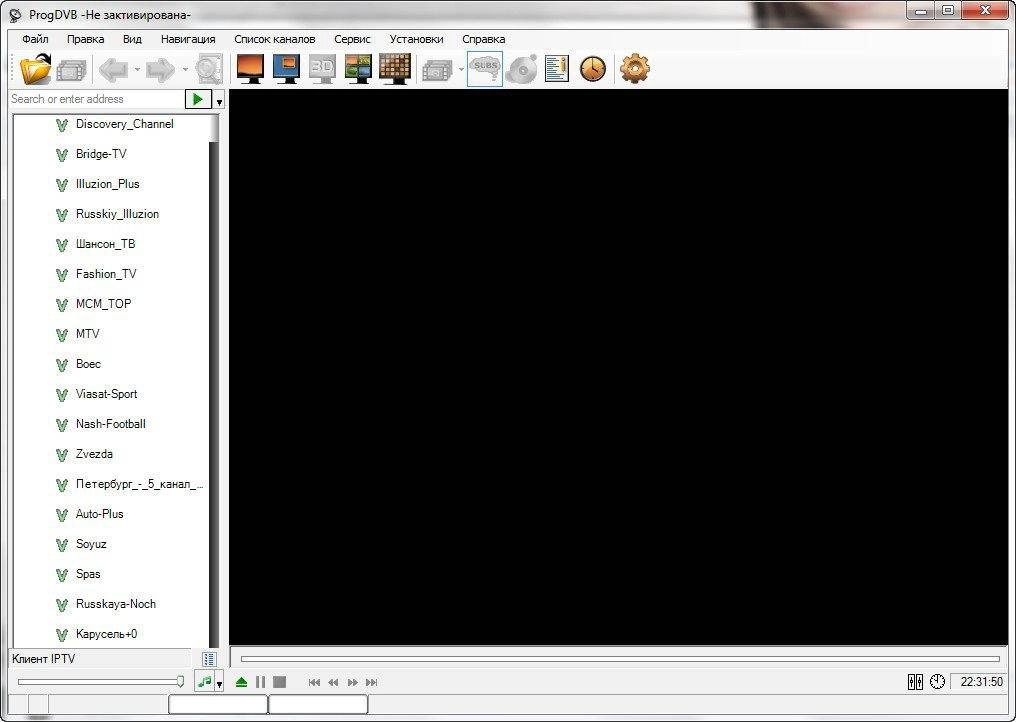
Task: Click the ProgDVB title bar app icon
Action: click(x=15, y=14)
